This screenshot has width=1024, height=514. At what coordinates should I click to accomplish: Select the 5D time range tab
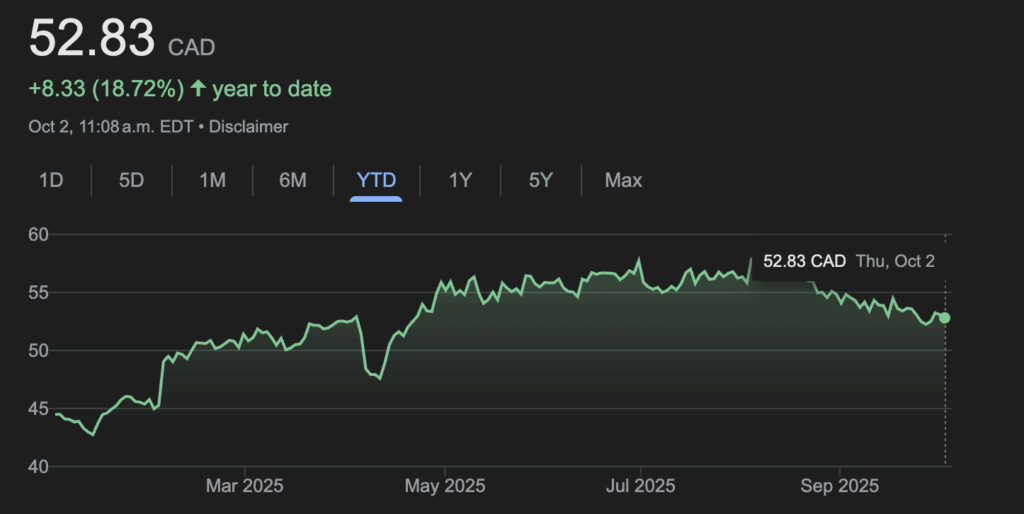(x=132, y=180)
